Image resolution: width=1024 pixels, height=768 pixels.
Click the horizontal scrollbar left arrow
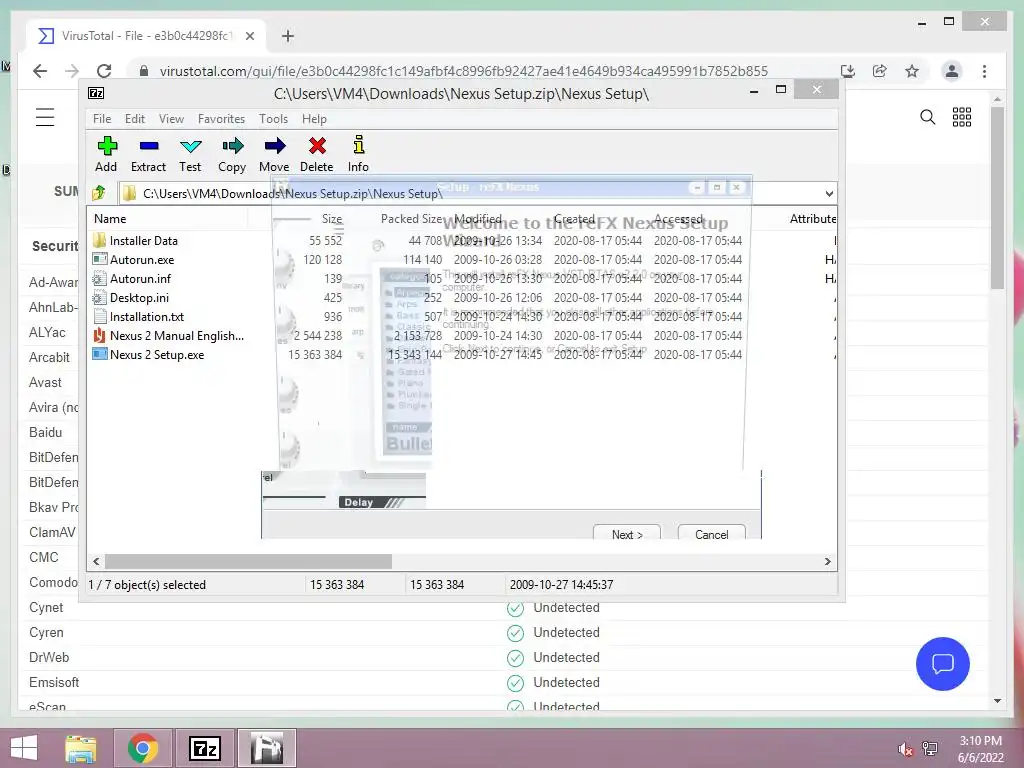click(97, 561)
